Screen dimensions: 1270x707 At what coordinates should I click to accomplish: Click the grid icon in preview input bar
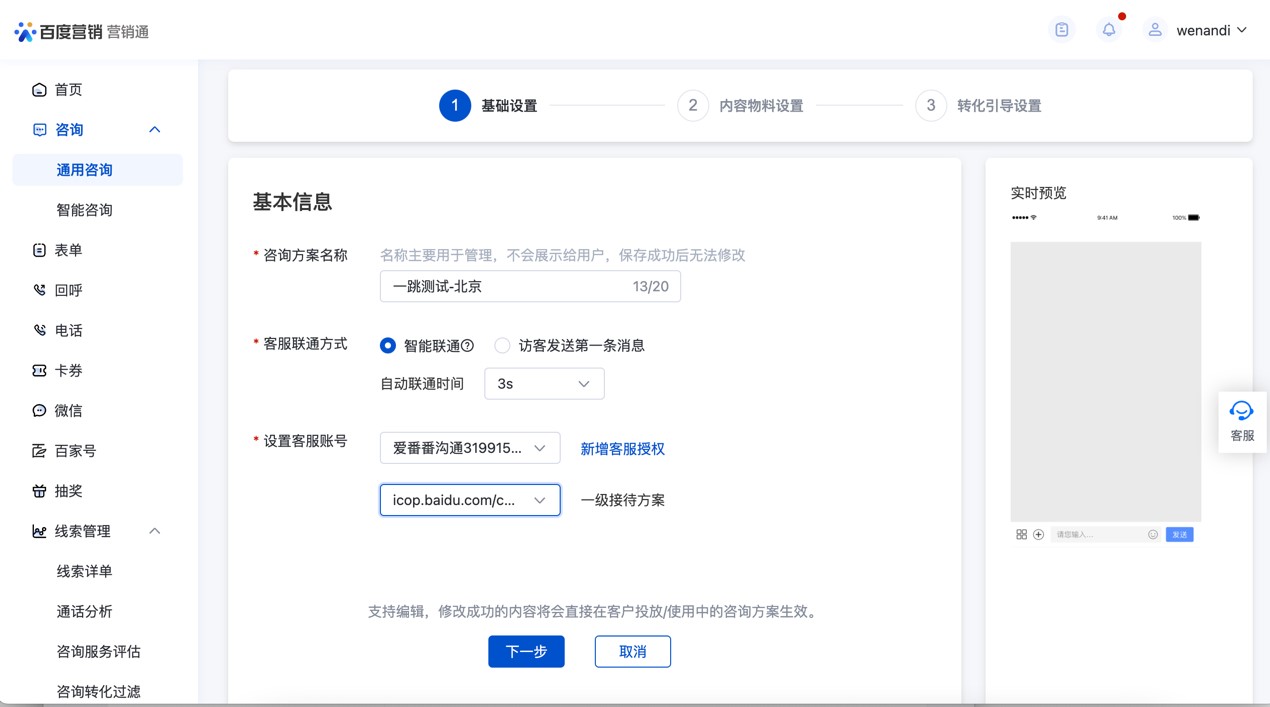[x=1021, y=535]
